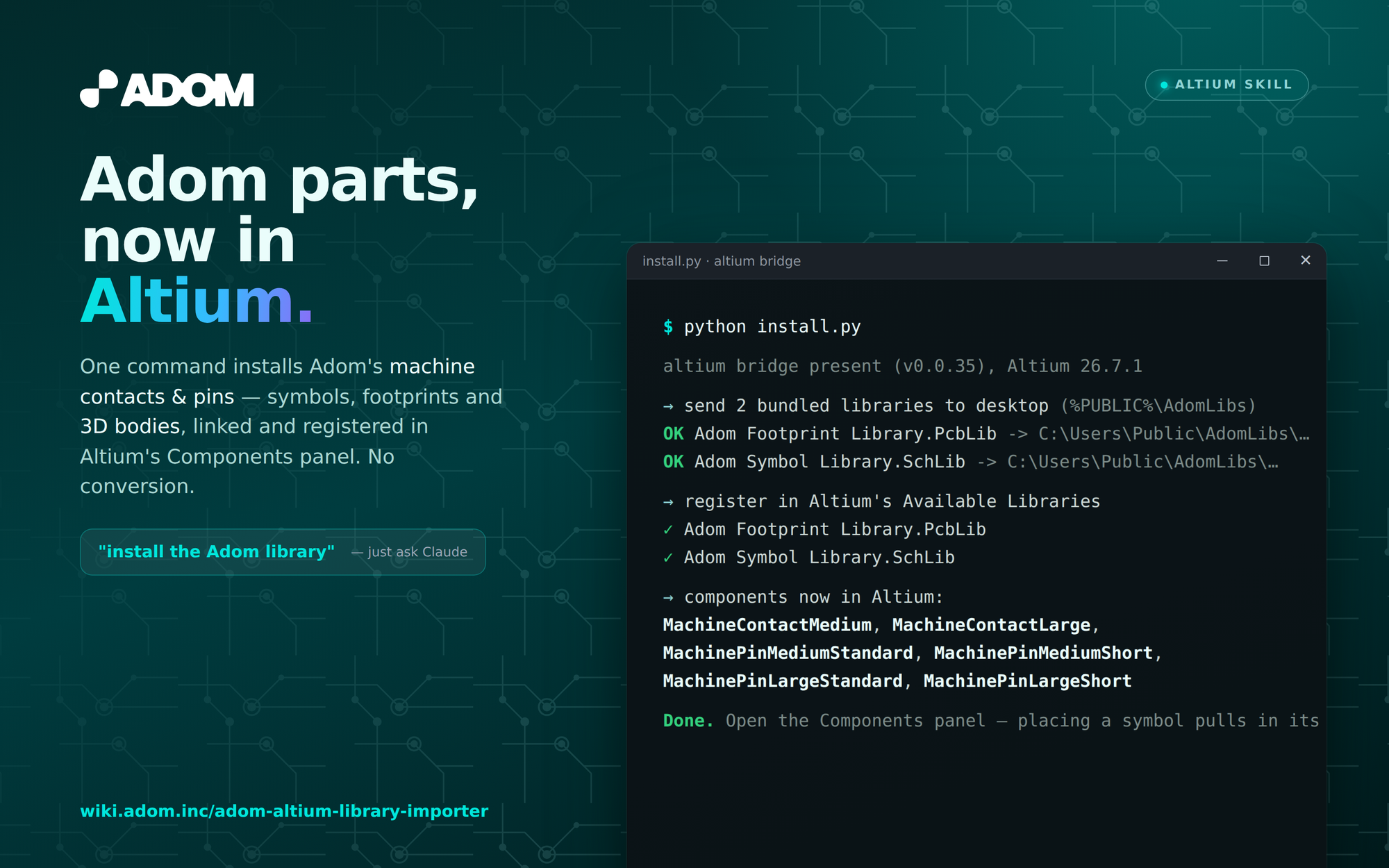Click the ALTIUM SKILL badge
1389x868 pixels.
[1226, 85]
